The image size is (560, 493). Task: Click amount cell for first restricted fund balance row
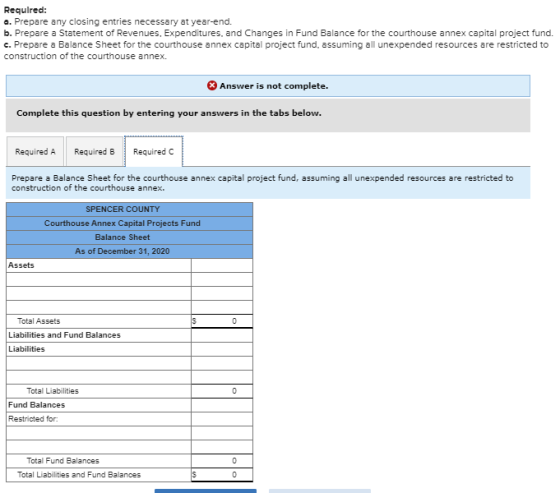(222, 433)
